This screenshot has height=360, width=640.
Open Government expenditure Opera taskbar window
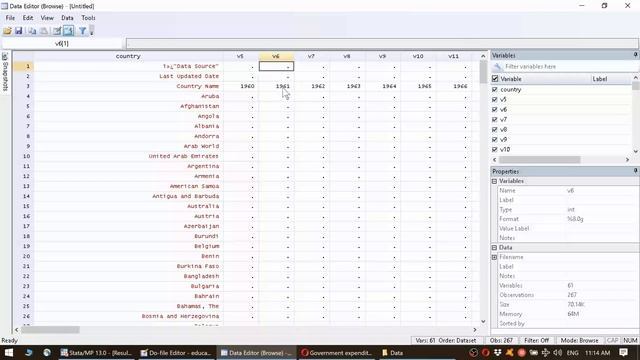point(336,353)
